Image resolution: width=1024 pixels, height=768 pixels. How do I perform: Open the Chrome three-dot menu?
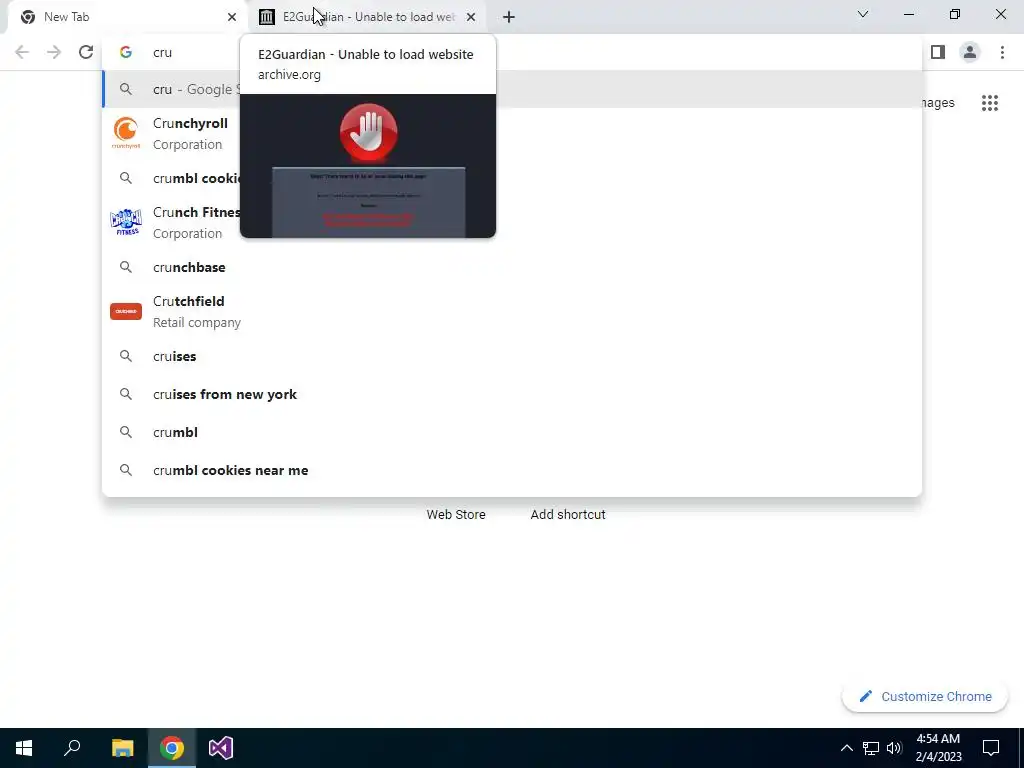[x=1002, y=52]
